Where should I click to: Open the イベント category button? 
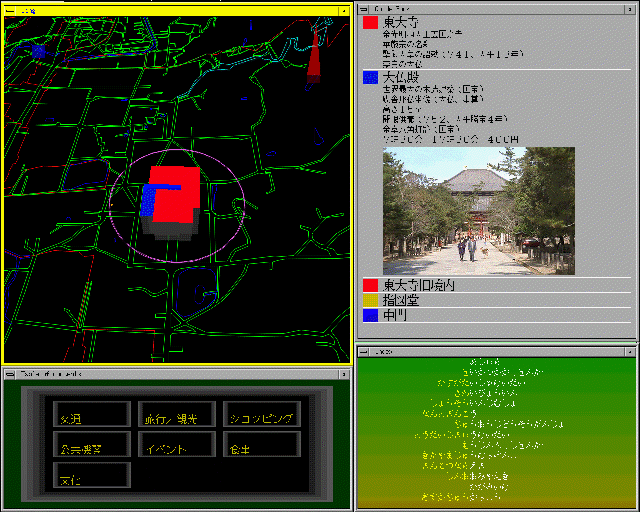coord(177,444)
